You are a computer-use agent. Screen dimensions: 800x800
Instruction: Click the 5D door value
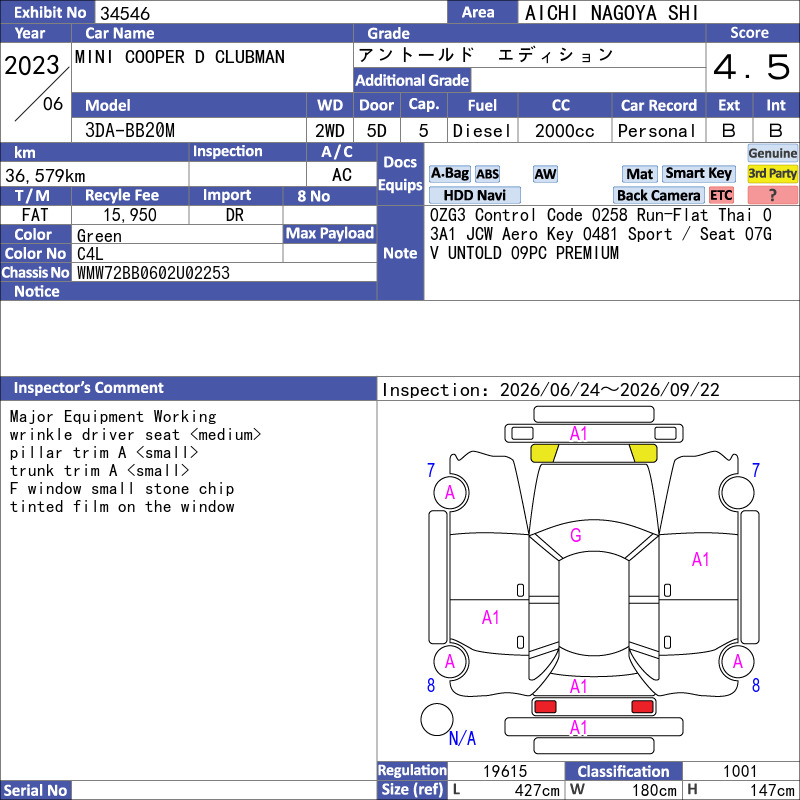[x=377, y=131]
